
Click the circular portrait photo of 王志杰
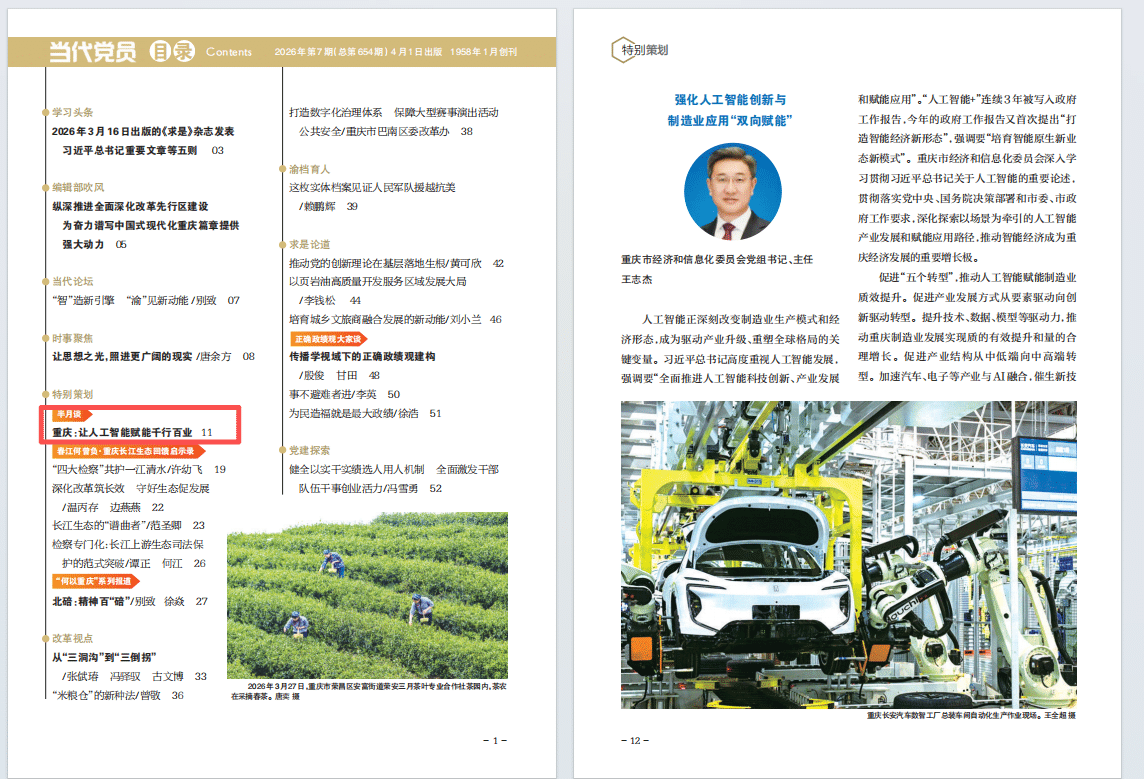[732, 192]
